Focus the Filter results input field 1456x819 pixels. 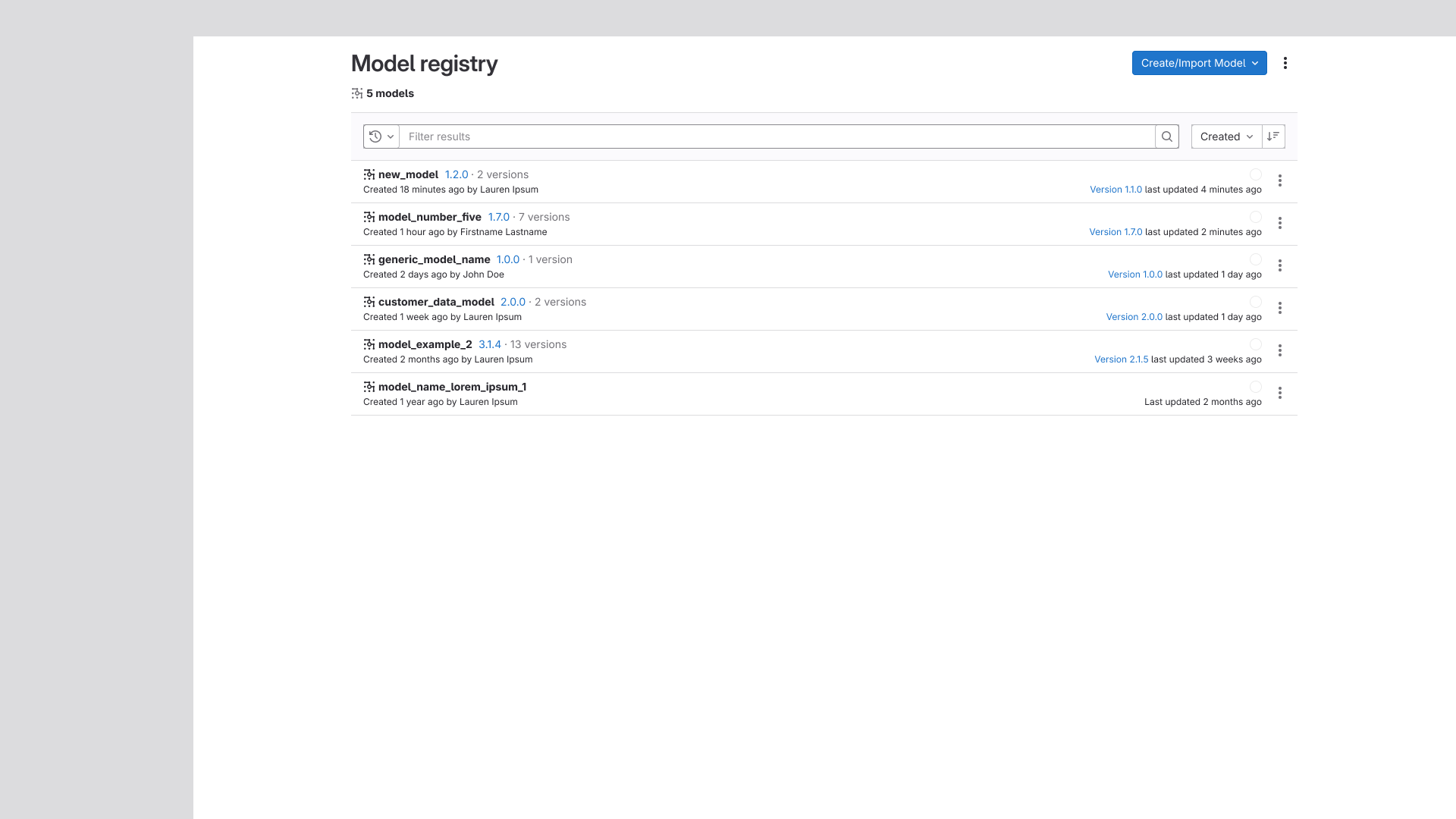tap(777, 136)
